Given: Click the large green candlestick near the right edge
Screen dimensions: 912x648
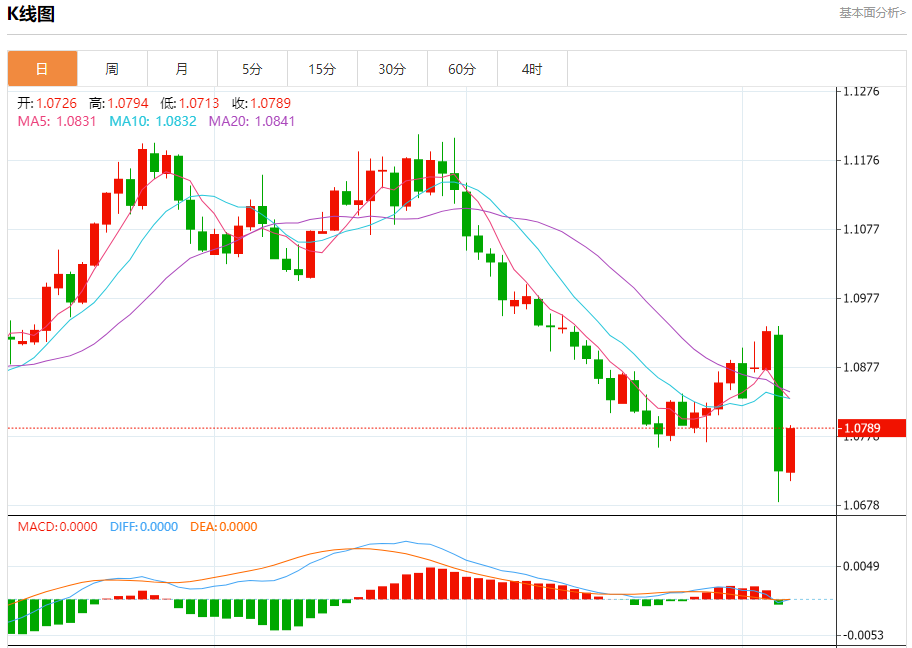Looking at the screenshot, I should point(778,403).
